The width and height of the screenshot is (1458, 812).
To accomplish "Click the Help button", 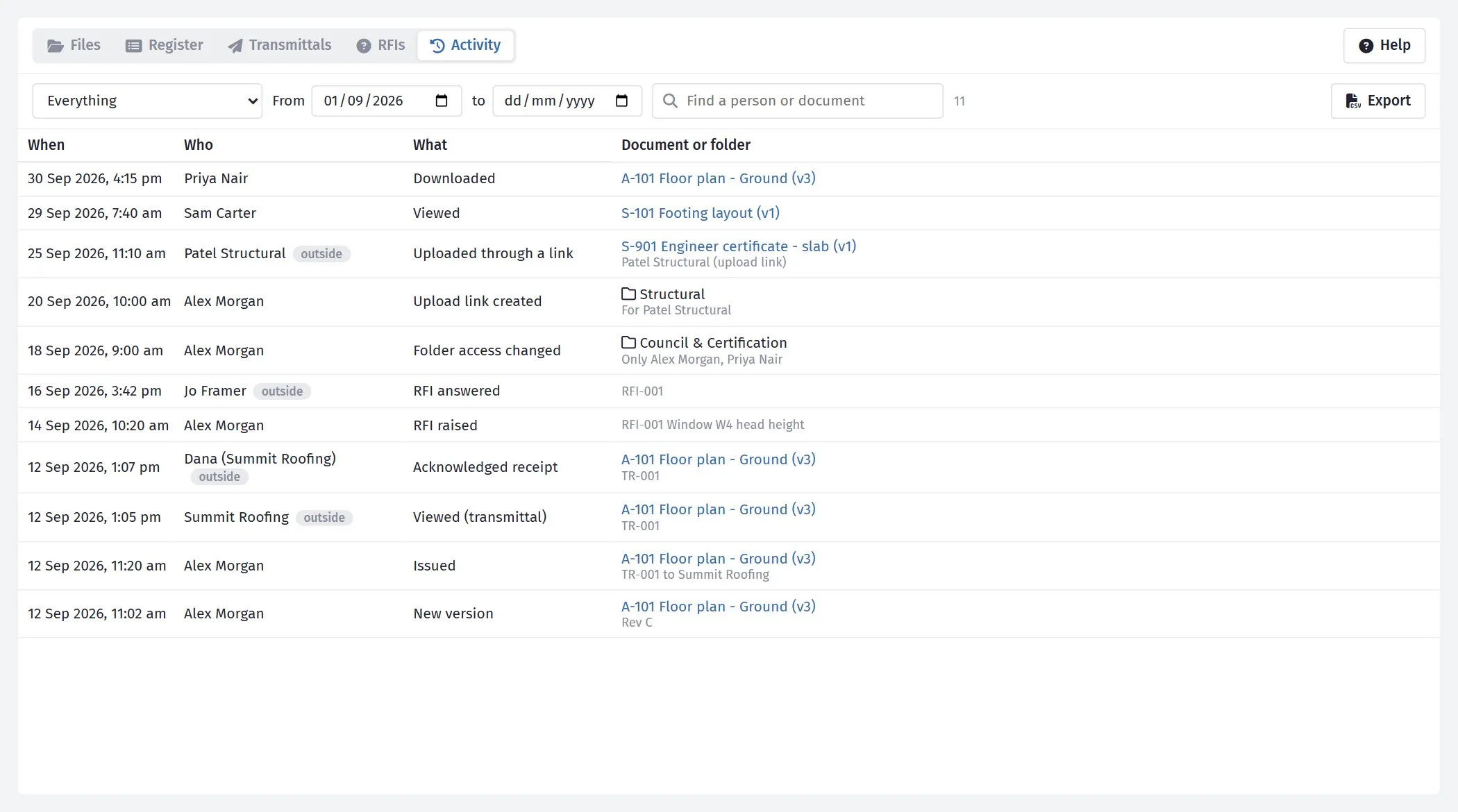I will click(x=1384, y=46).
